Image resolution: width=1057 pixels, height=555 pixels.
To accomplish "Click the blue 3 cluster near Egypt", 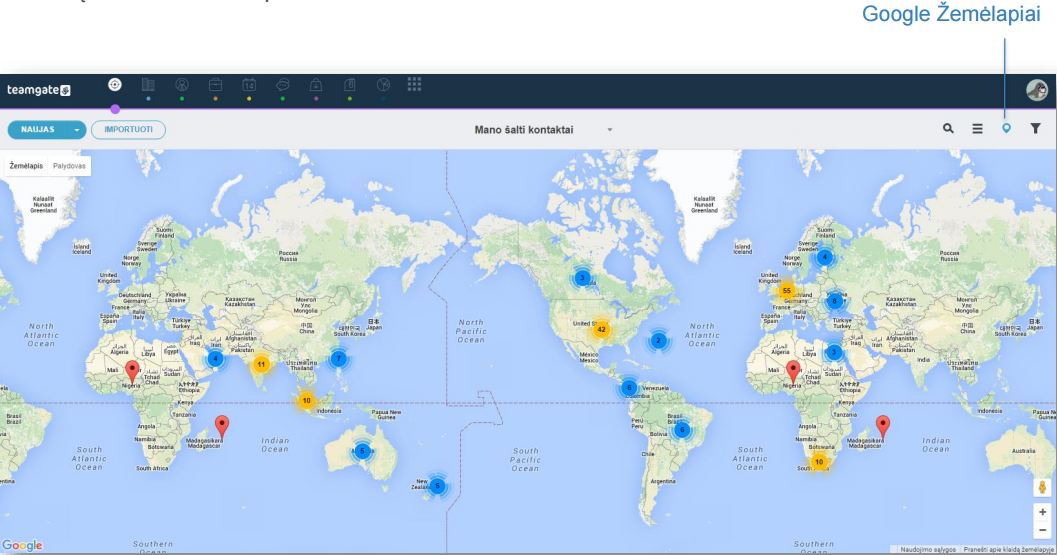I will click(x=834, y=352).
